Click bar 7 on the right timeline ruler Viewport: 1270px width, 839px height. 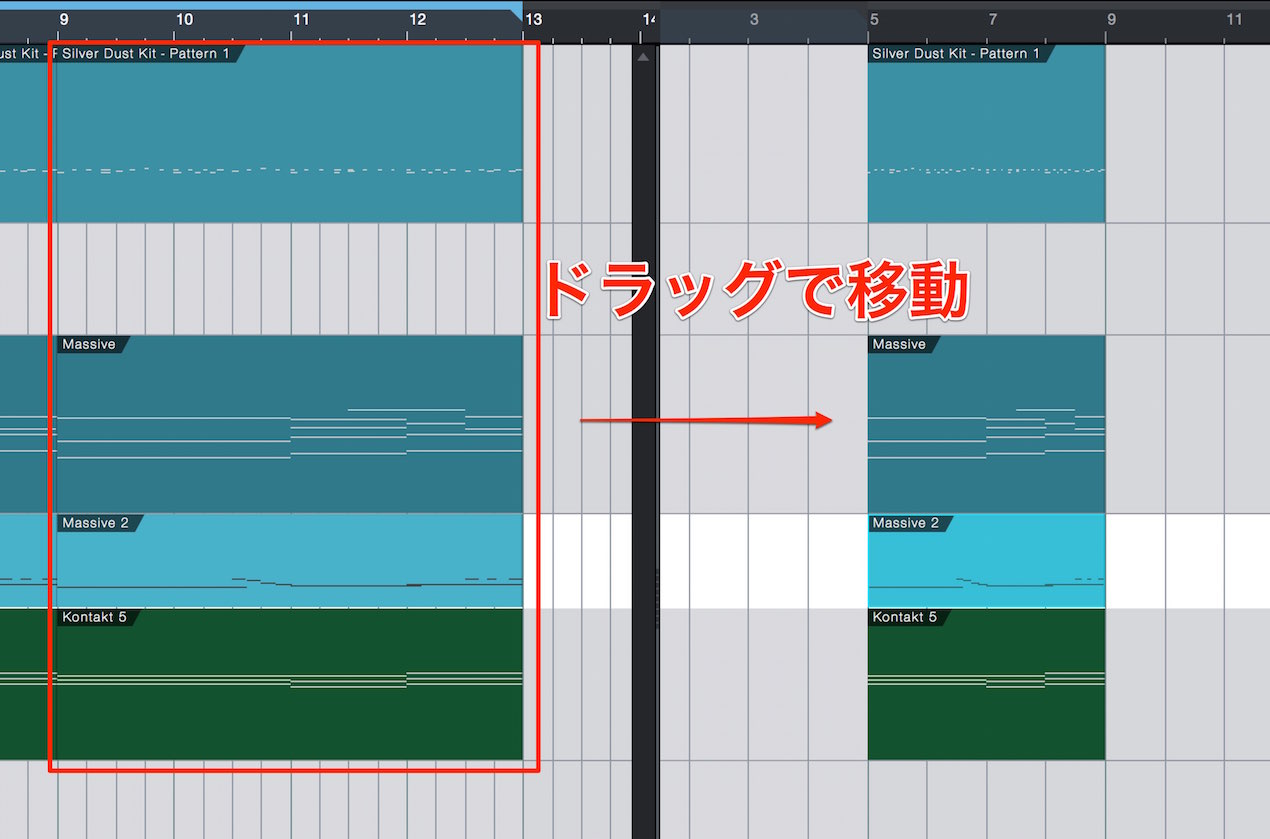coord(993,20)
